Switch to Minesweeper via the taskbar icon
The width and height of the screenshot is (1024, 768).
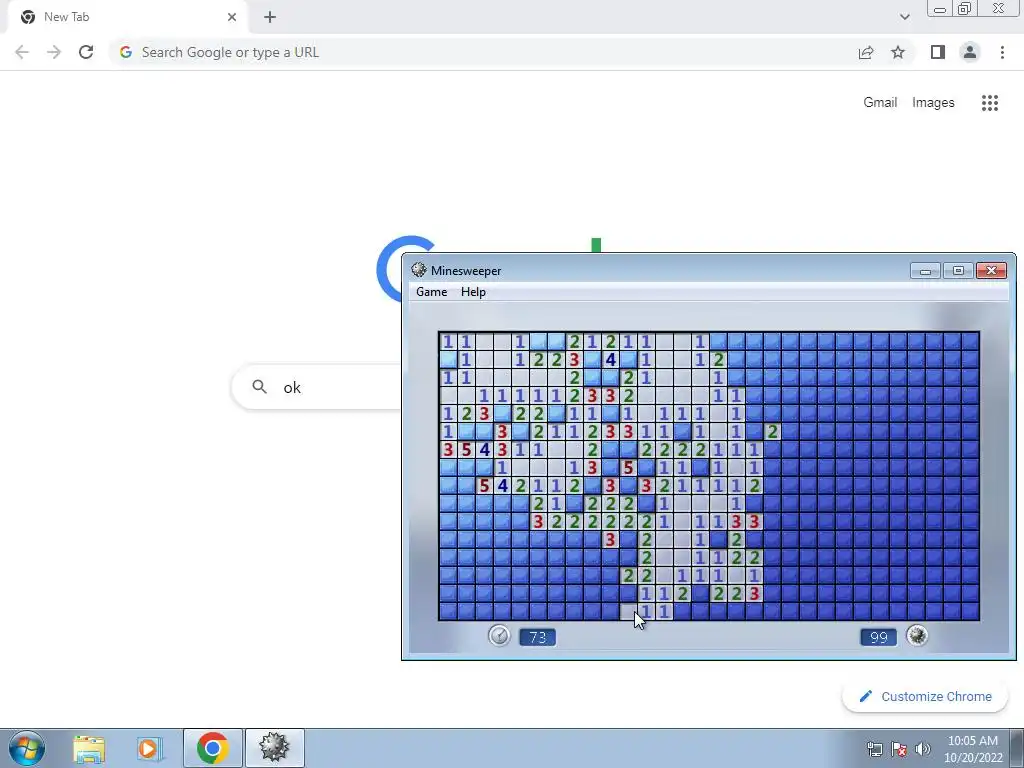(x=274, y=748)
